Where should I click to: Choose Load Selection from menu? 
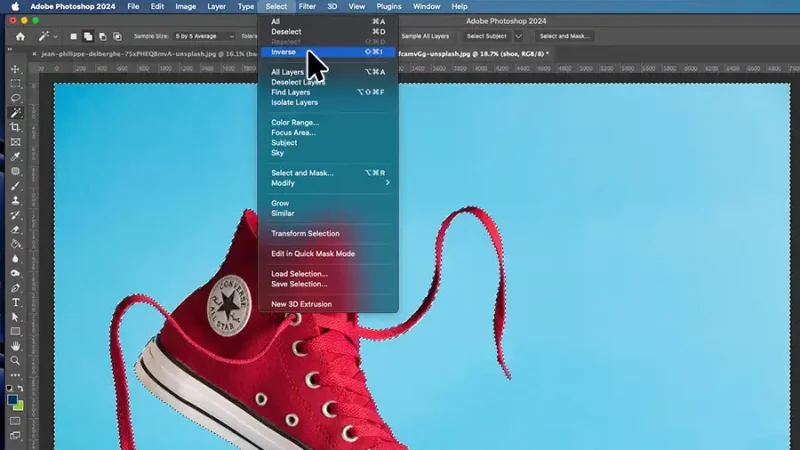click(x=329, y=273)
